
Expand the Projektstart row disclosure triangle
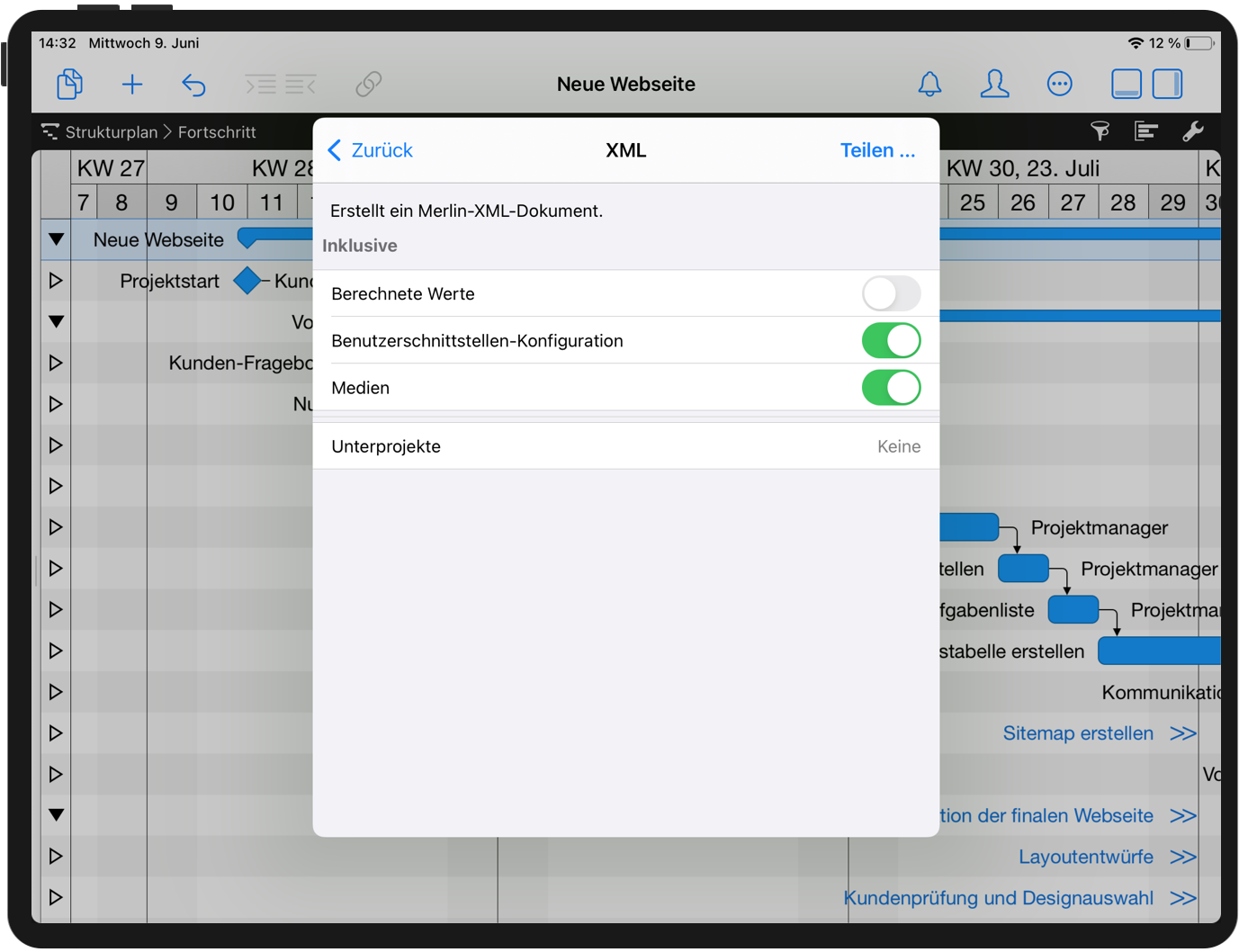tap(55, 280)
